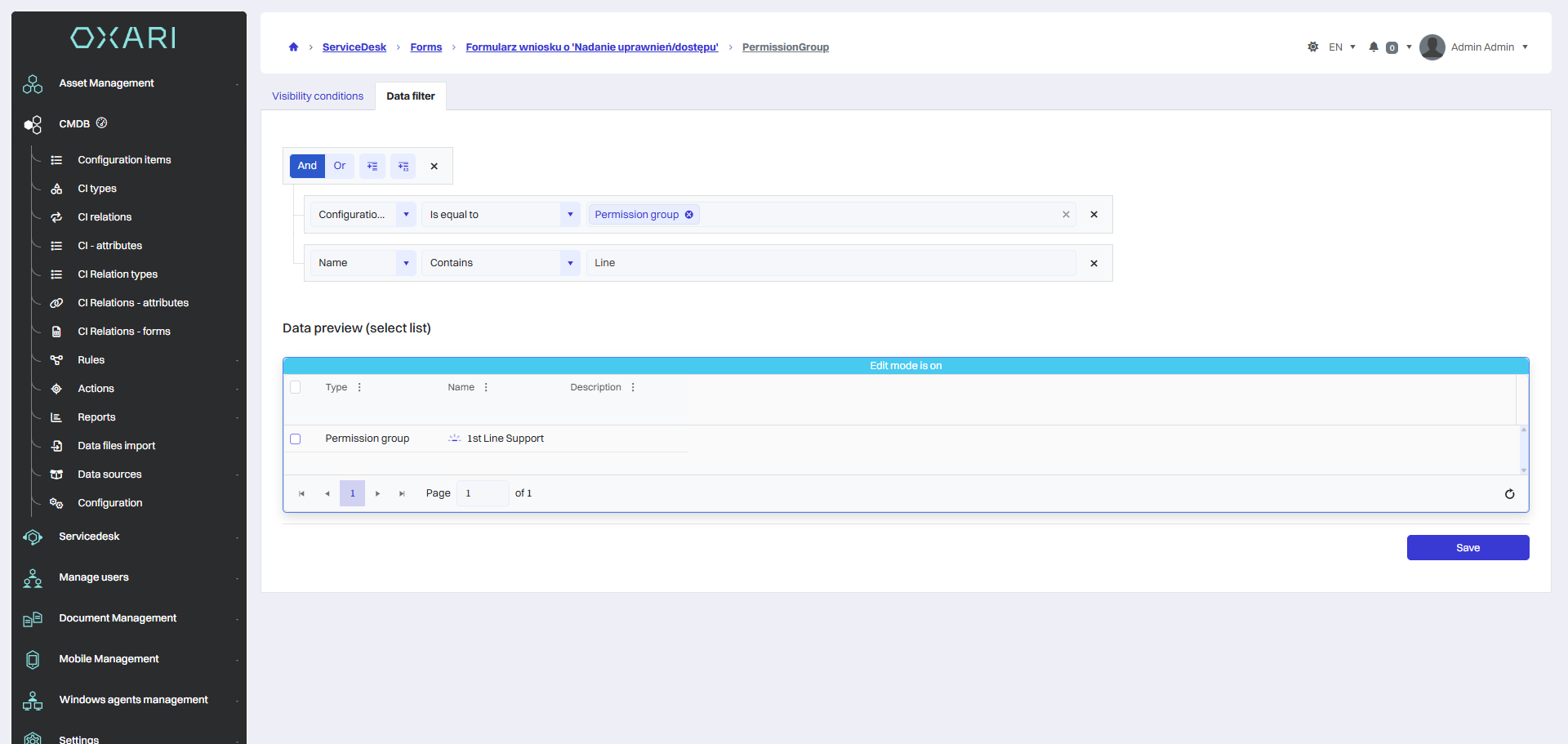Open notifications bell icon
The width and height of the screenshot is (1568, 744).
click(x=1374, y=47)
